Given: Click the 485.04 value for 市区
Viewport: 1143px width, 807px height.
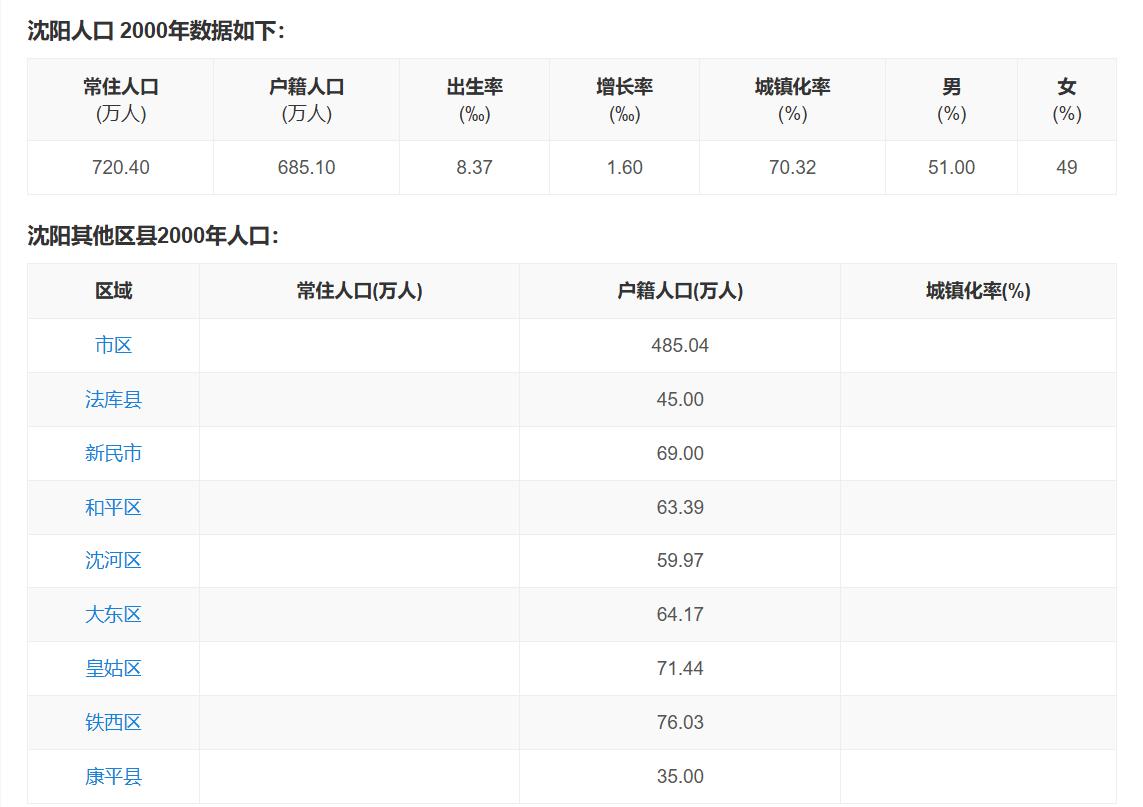Looking at the screenshot, I should pyautogui.click(x=680, y=345).
